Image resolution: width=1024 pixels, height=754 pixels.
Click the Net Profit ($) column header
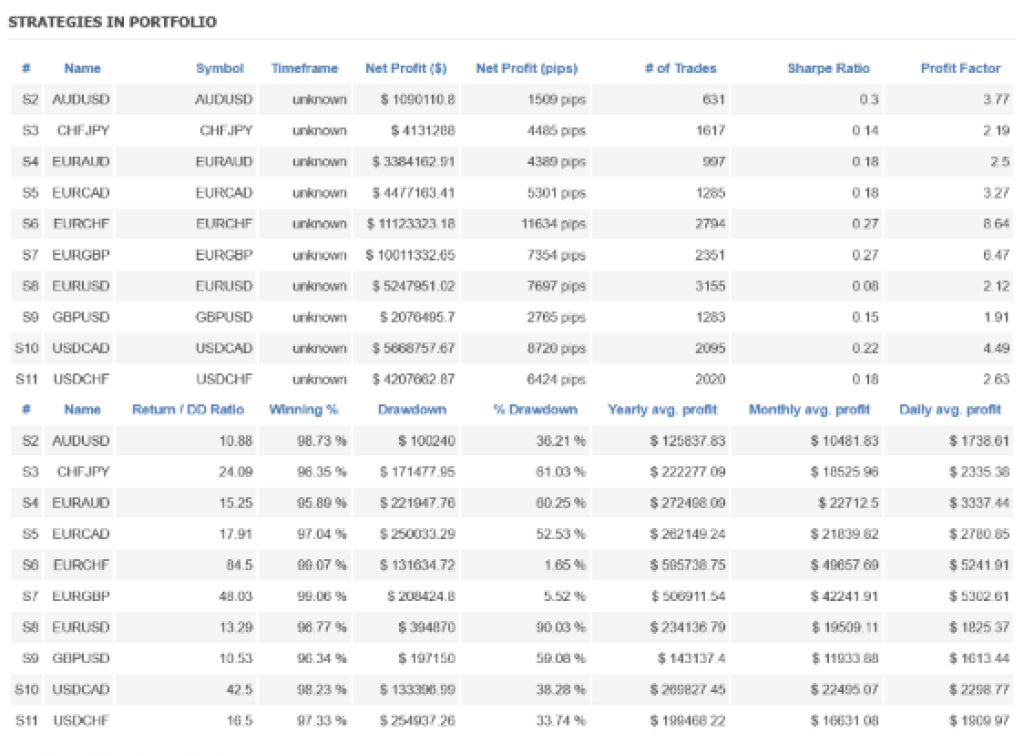click(x=406, y=68)
